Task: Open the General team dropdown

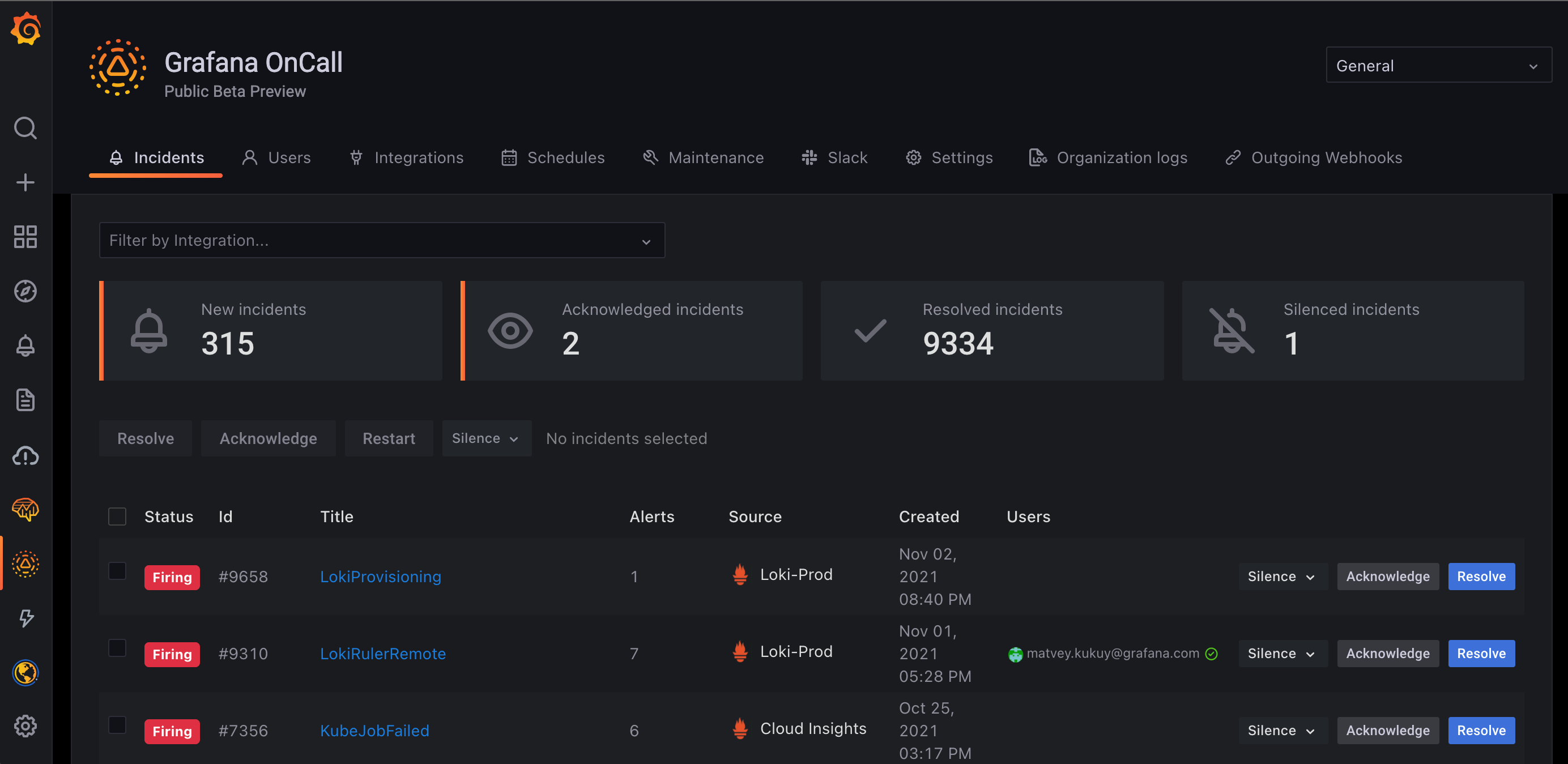Action: pyautogui.click(x=1438, y=65)
